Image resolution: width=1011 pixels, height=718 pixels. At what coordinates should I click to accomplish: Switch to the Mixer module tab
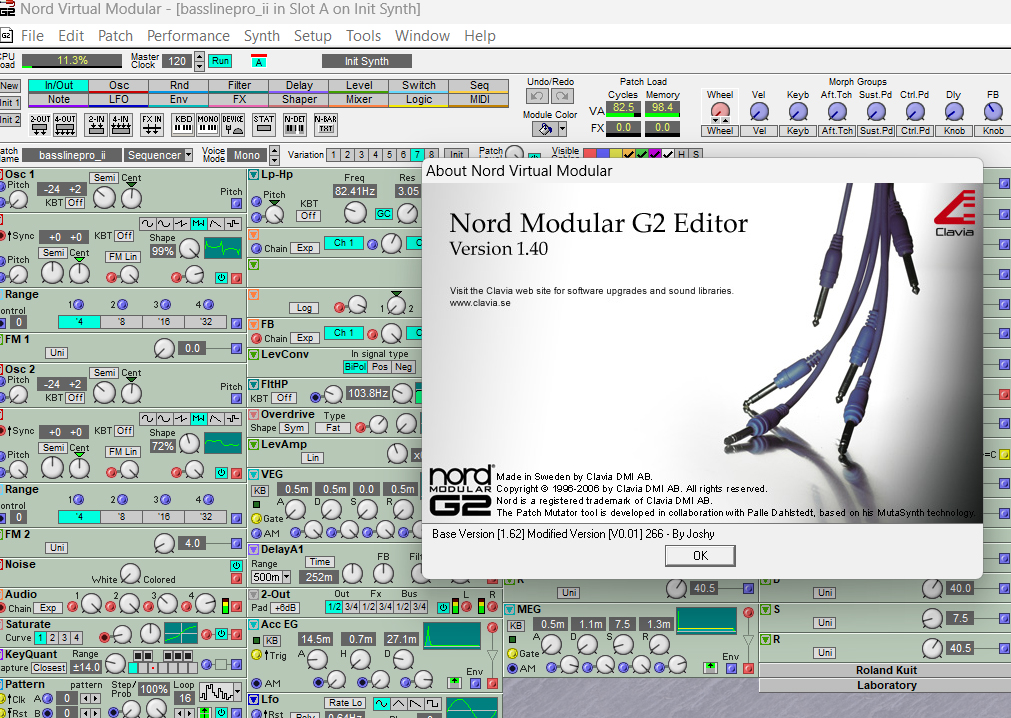pos(358,99)
